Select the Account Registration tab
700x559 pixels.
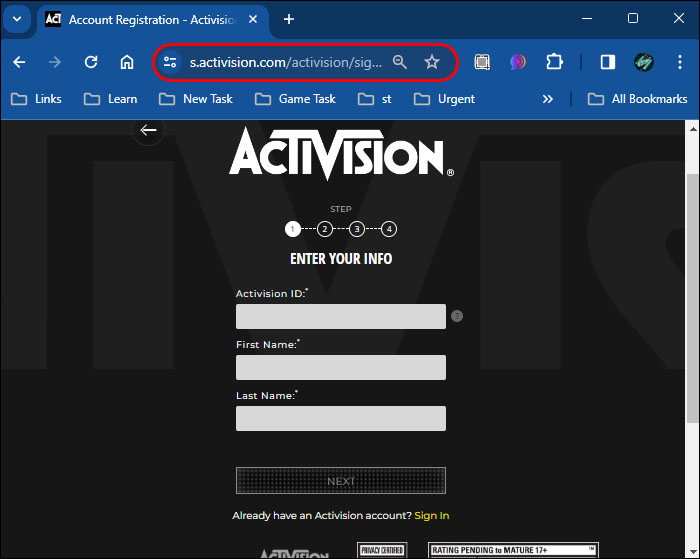[152, 20]
